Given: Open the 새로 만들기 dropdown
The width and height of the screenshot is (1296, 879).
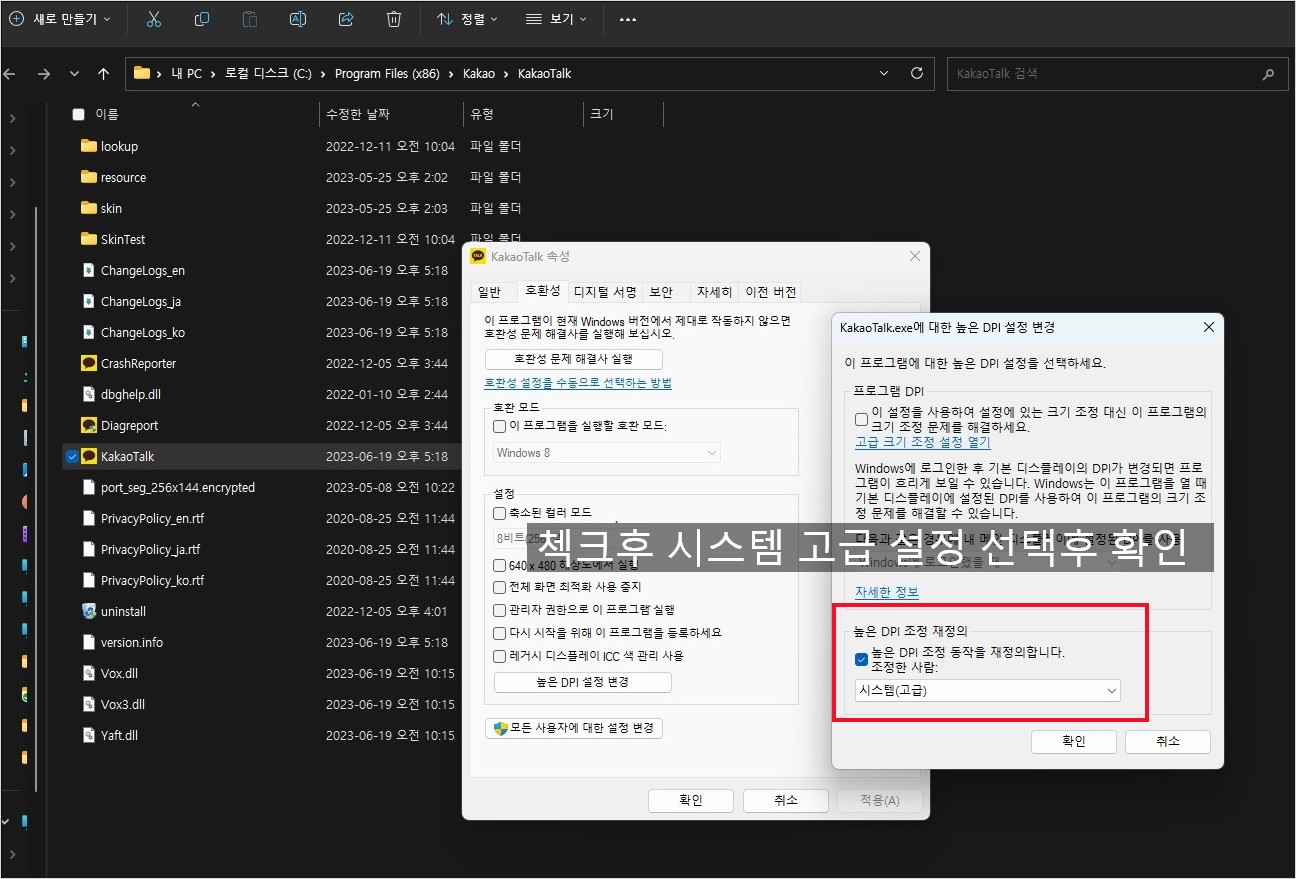Looking at the screenshot, I should 60,19.
